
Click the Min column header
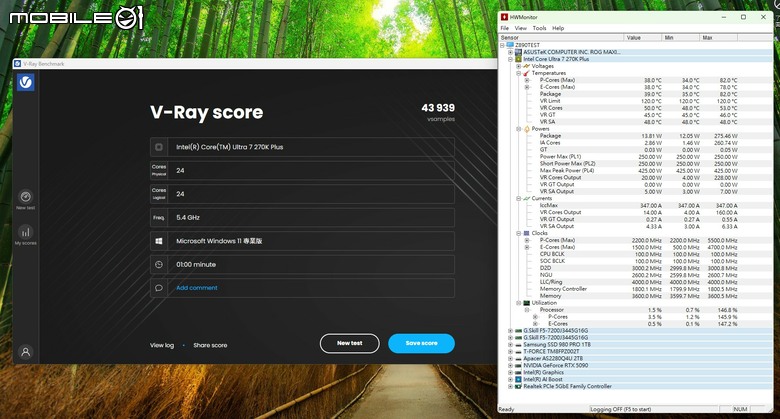pyautogui.click(x=681, y=38)
